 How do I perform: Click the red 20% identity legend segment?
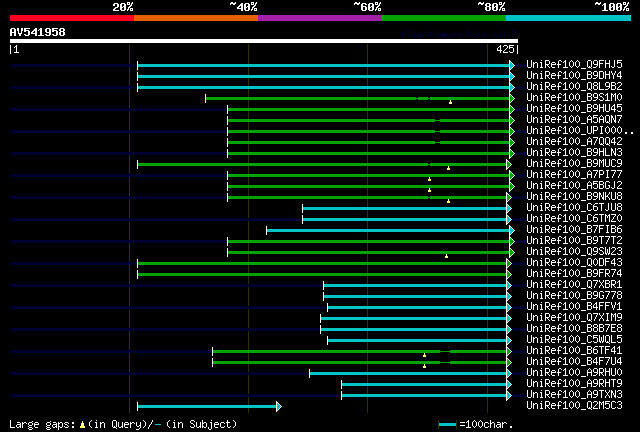coord(72,18)
